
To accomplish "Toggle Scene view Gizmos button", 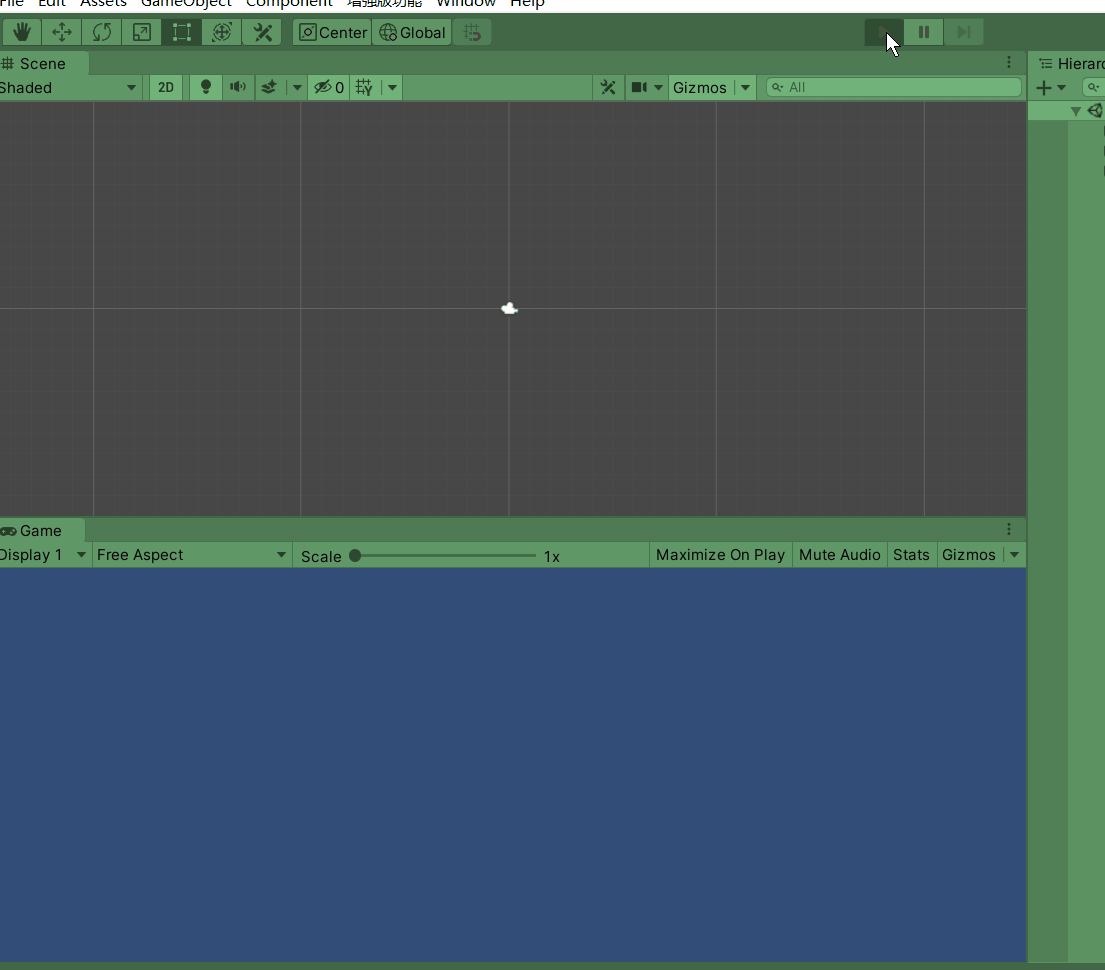I will pyautogui.click(x=699, y=87).
